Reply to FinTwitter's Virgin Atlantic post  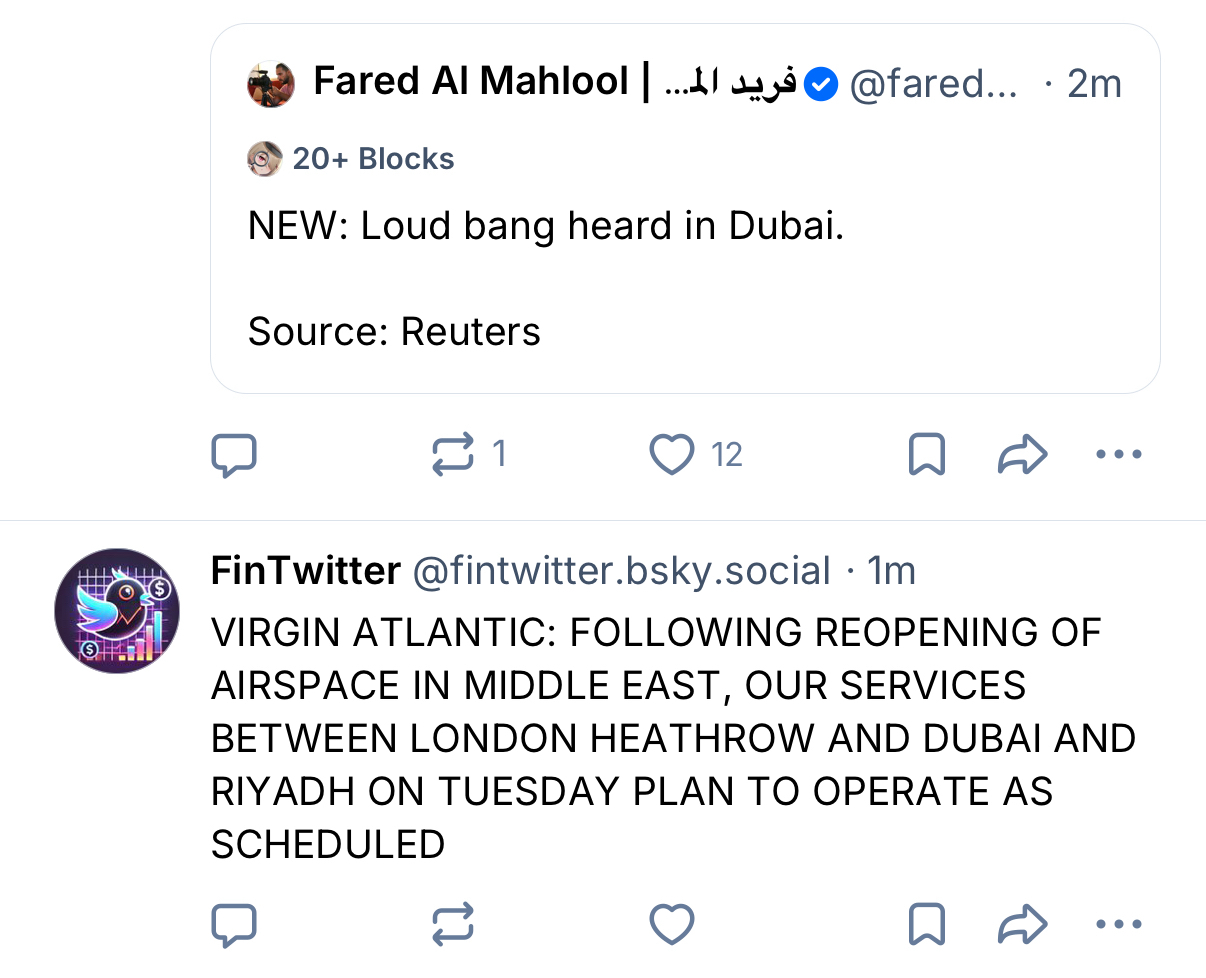click(234, 925)
